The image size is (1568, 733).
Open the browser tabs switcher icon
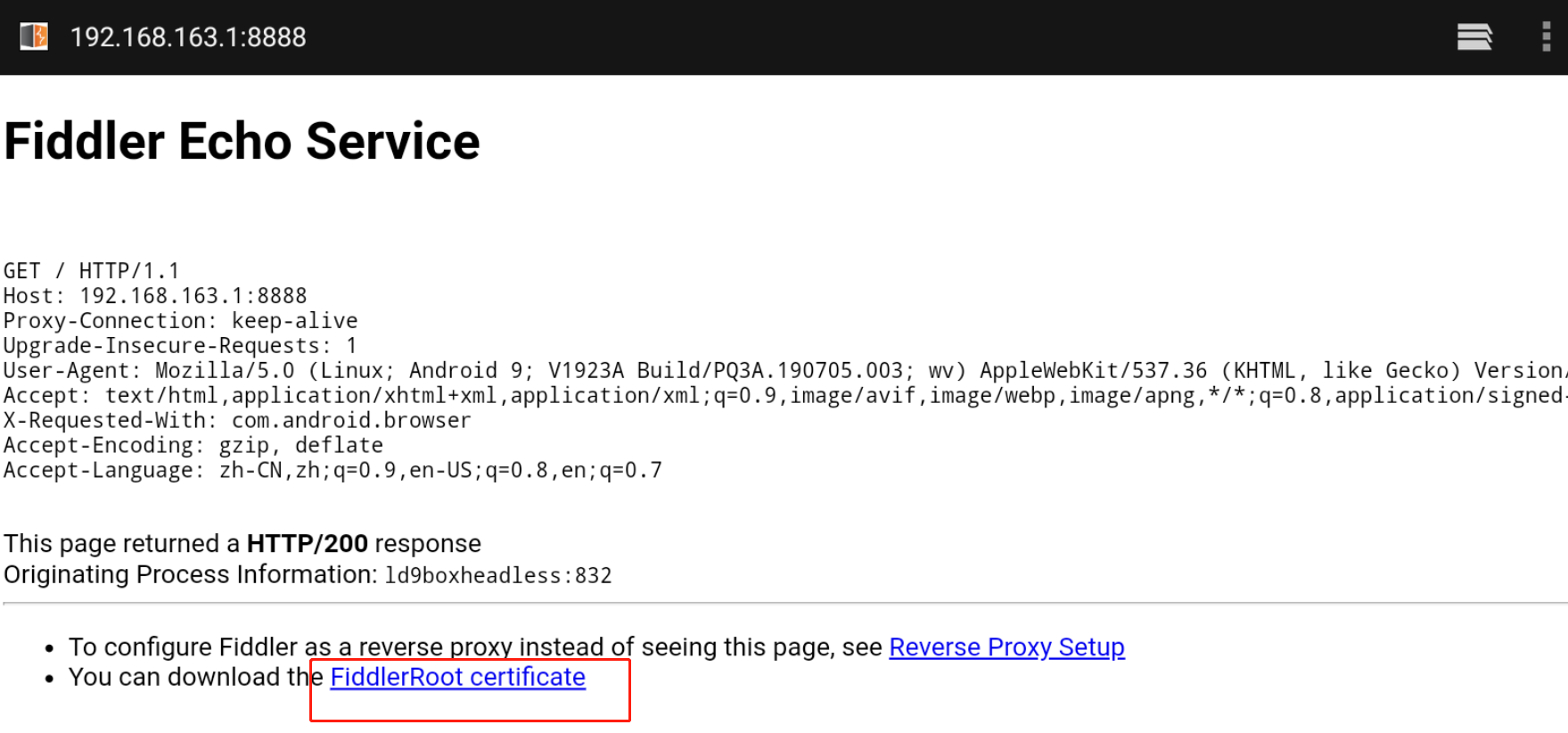point(1474,37)
